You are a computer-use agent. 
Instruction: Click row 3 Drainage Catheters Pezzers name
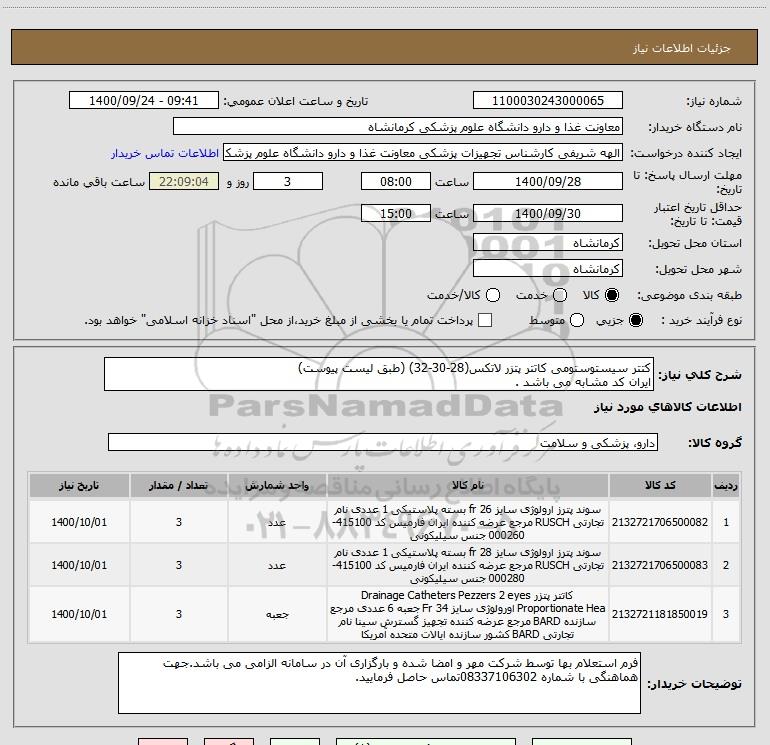click(x=468, y=614)
